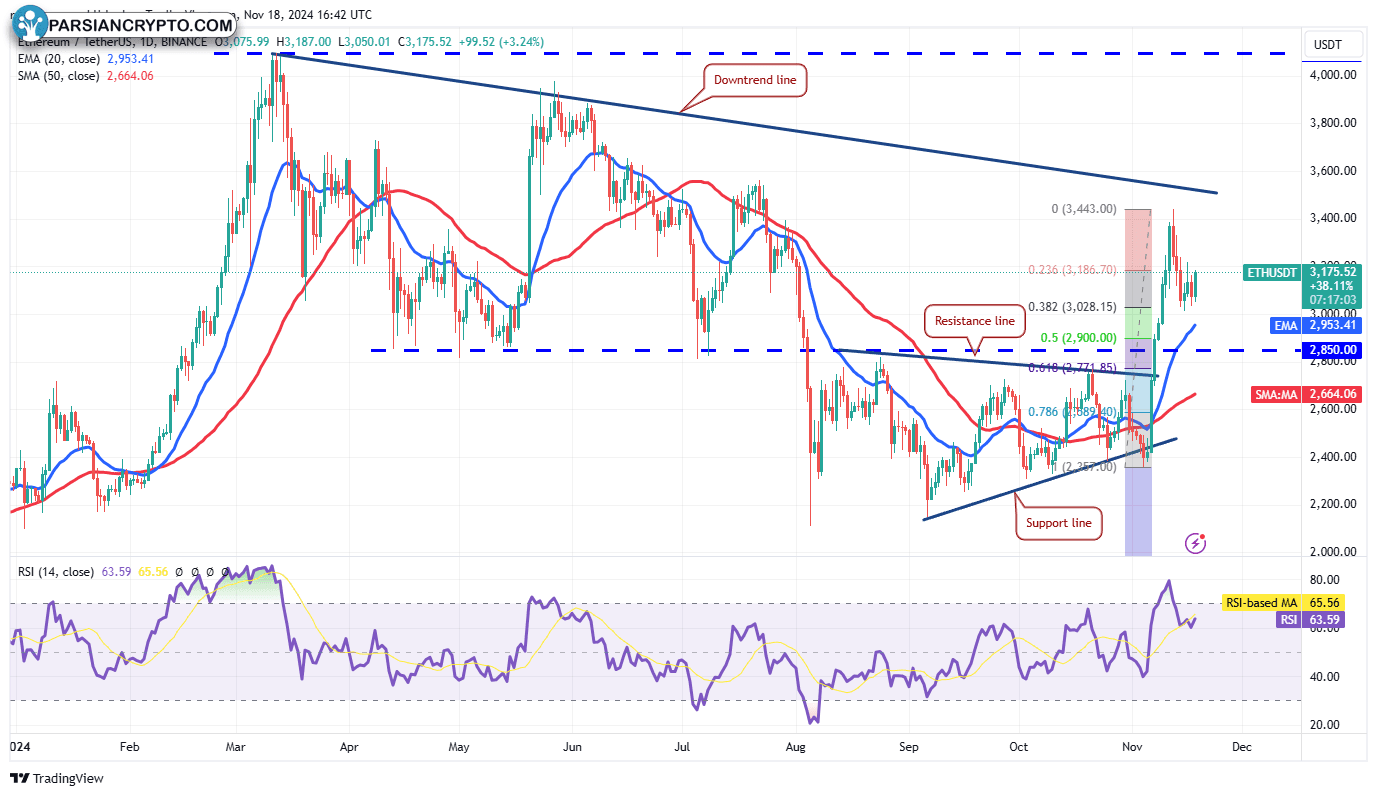Select the 2,850.00 horizontal line price label
Viewport: 1377px width, 796px height.
pyautogui.click(x=1333, y=350)
